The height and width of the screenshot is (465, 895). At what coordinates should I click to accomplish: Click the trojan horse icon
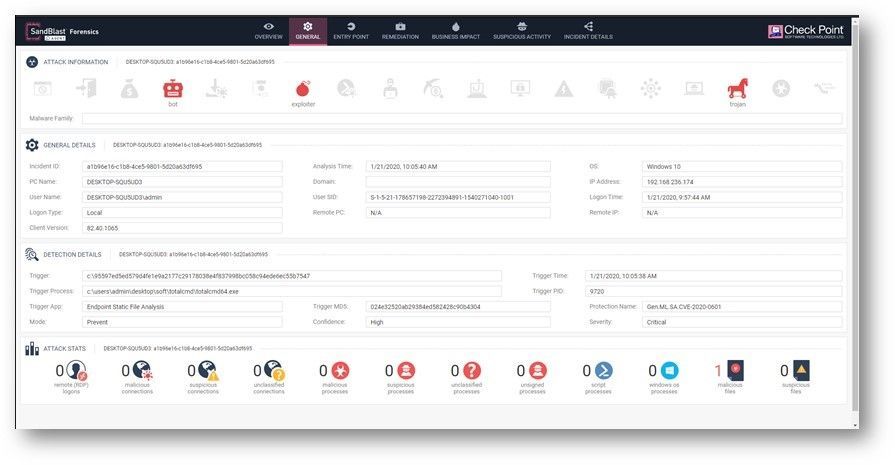point(737,89)
